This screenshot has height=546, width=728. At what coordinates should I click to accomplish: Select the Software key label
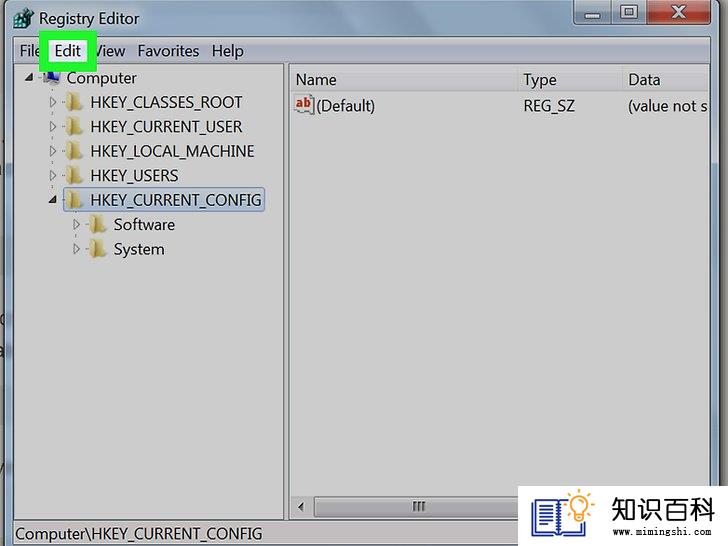pos(144,225)
